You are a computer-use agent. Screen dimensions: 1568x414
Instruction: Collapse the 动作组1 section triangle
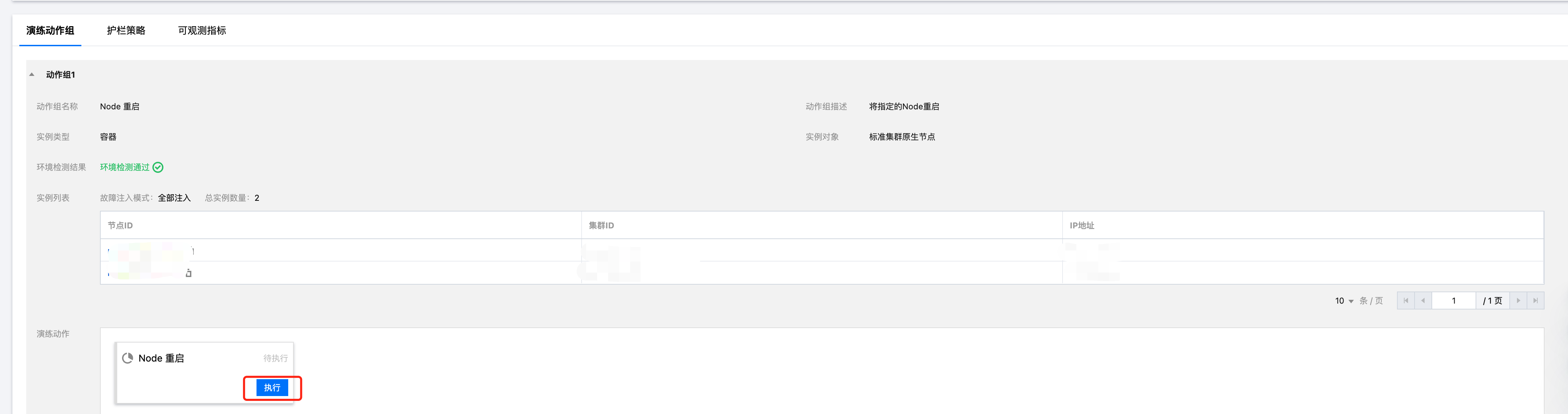32,74
